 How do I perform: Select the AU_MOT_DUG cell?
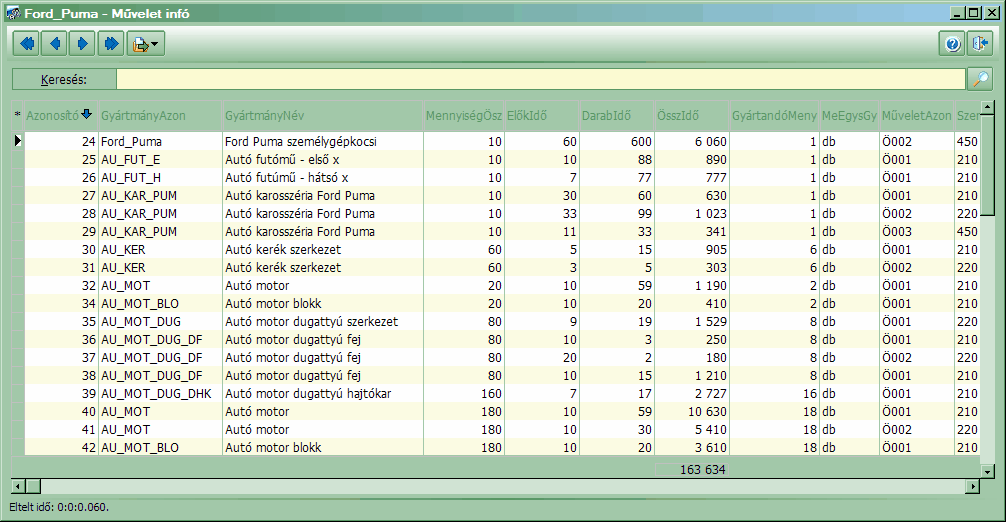pyautogui.click(x=160, y=321)
